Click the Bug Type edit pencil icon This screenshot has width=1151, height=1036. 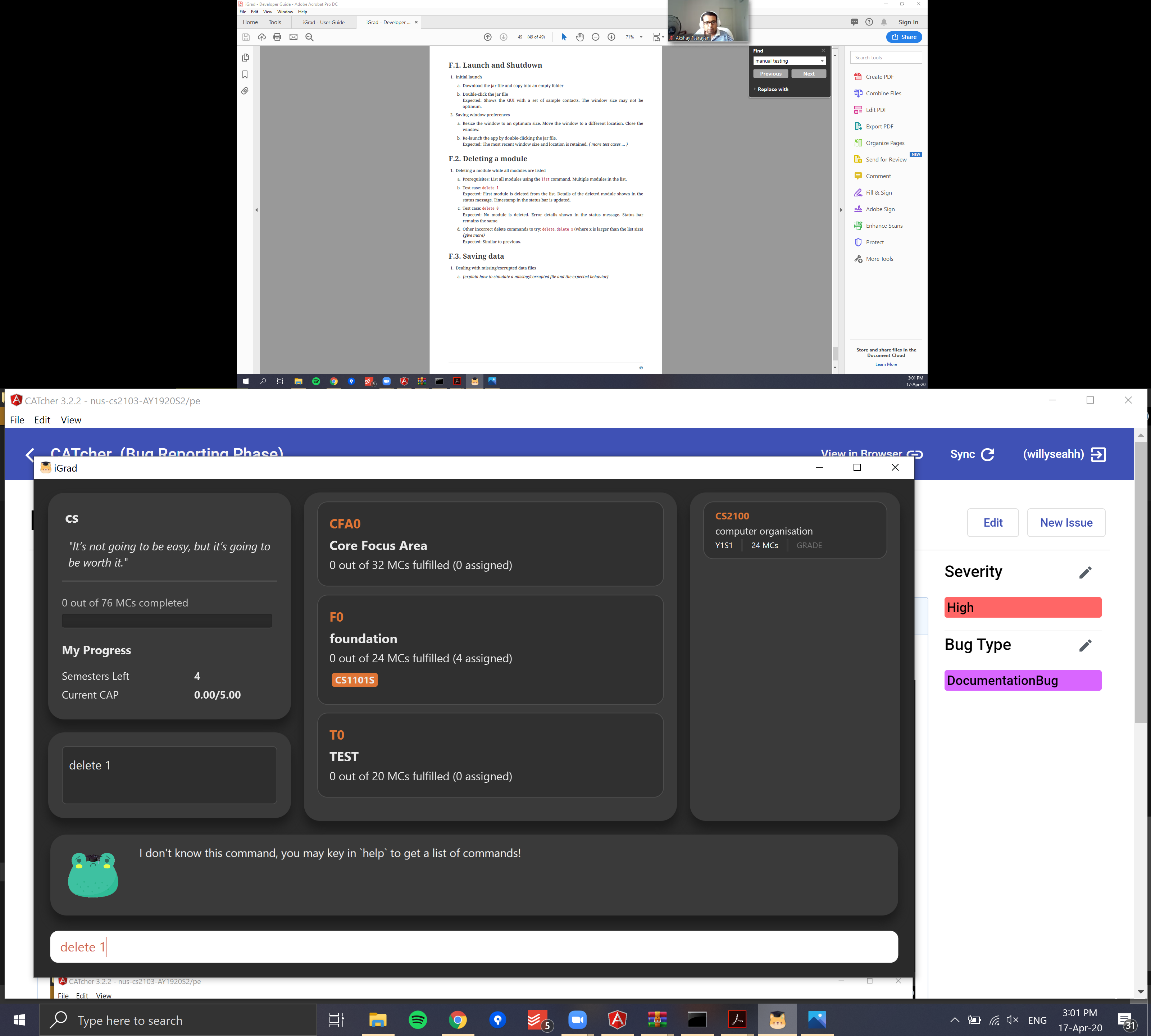1085,645
